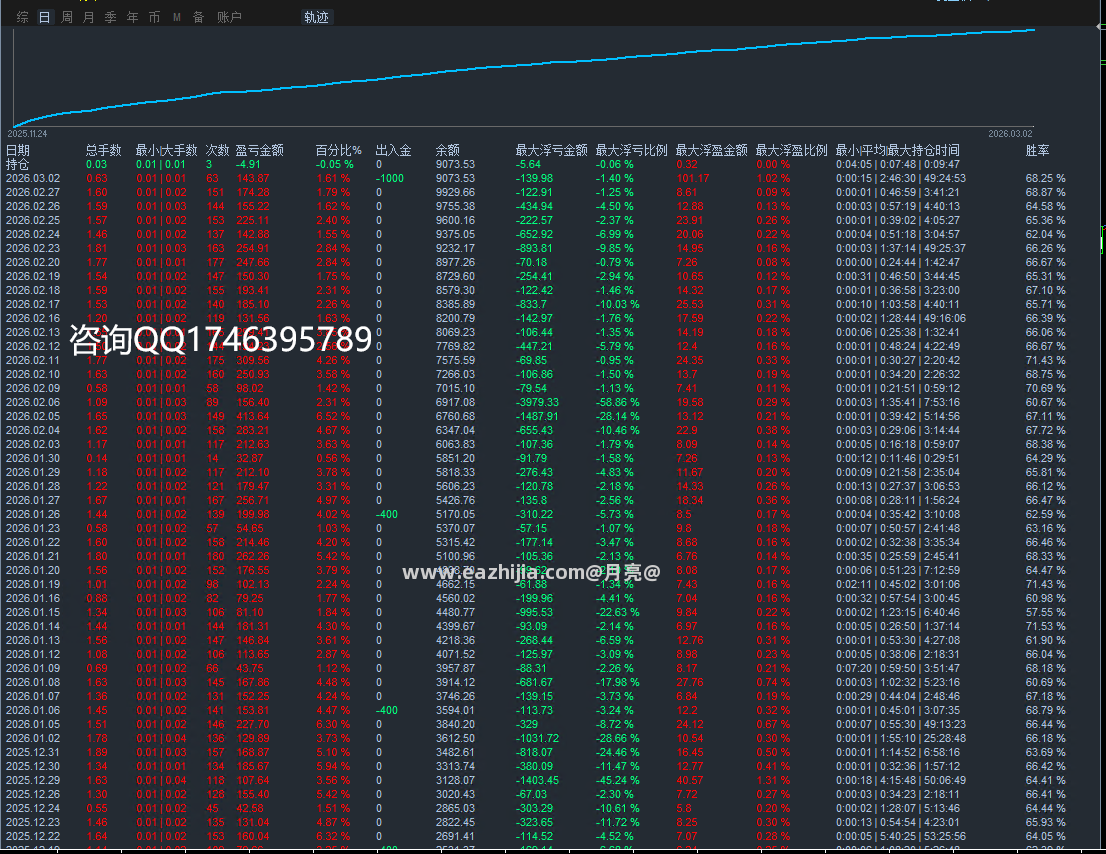Switch to the 周 weekly tab
1106x854 pixels.
coord(67,17)
